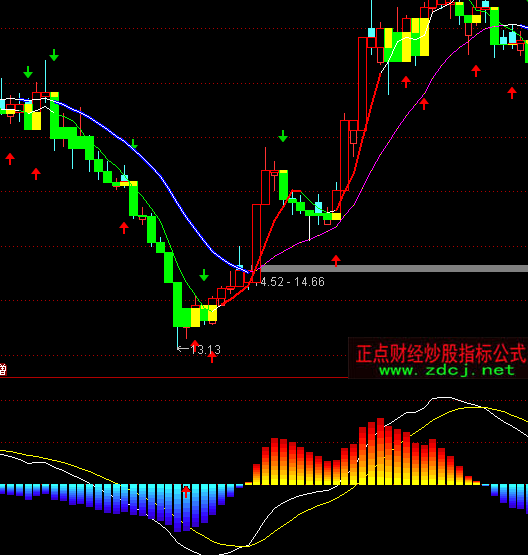Click the 14.52 - 14.66 price range label
The image size is (528, 555).
tap(292, 282)
